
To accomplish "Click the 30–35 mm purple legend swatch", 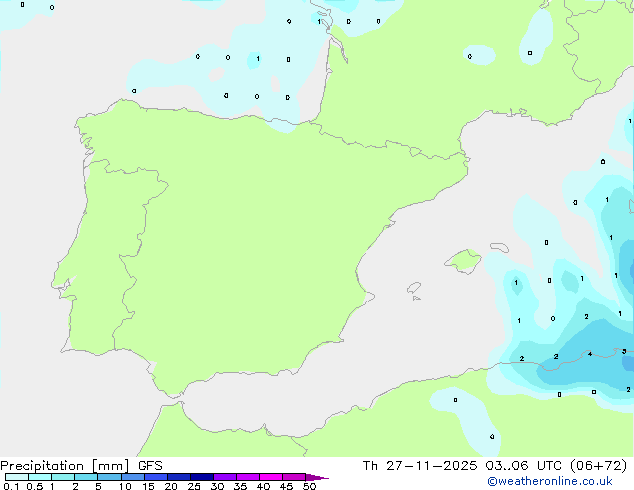I will point(225,477).
